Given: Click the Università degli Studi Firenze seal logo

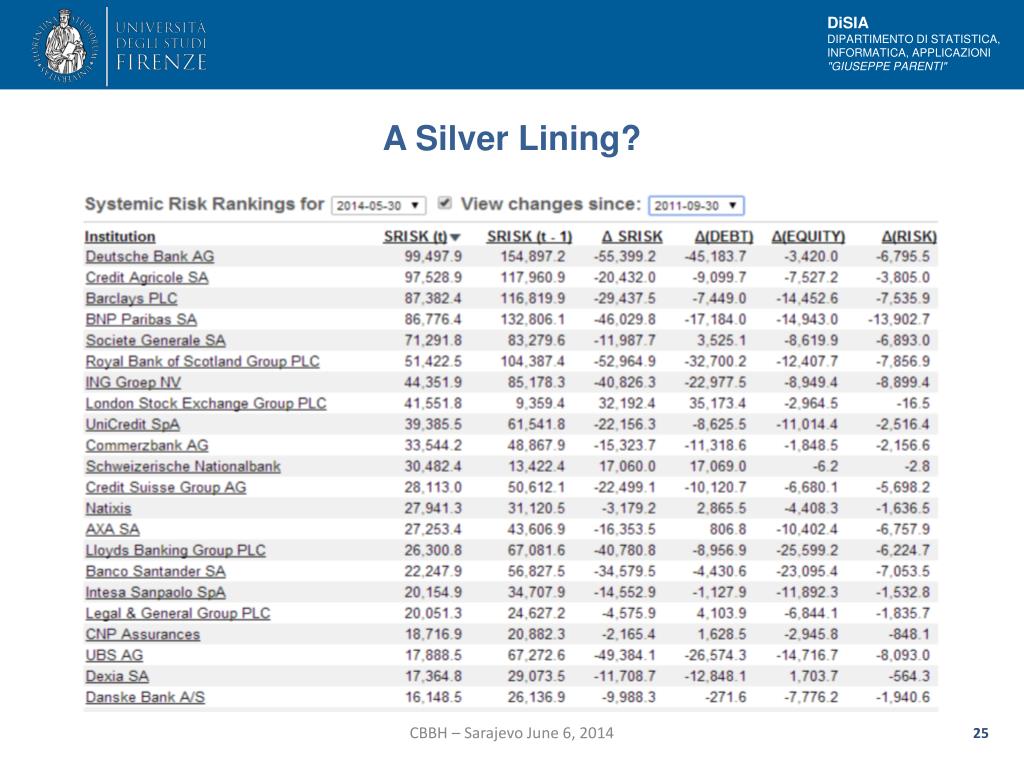Looking at the screenshot, I should (x=64, y=44).
